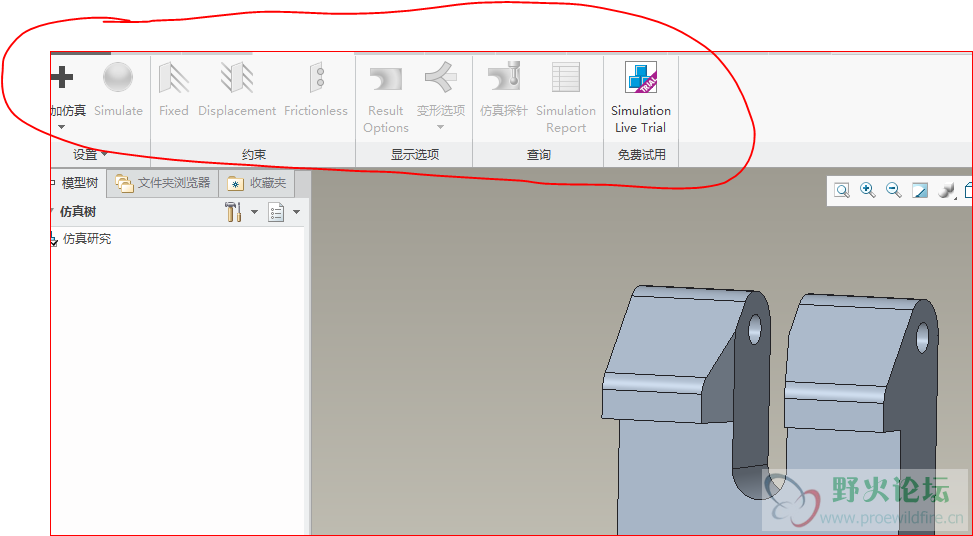973x536 pixels.
Task: Click the Simulate sphere icon
Action: (x=118, y=77)
